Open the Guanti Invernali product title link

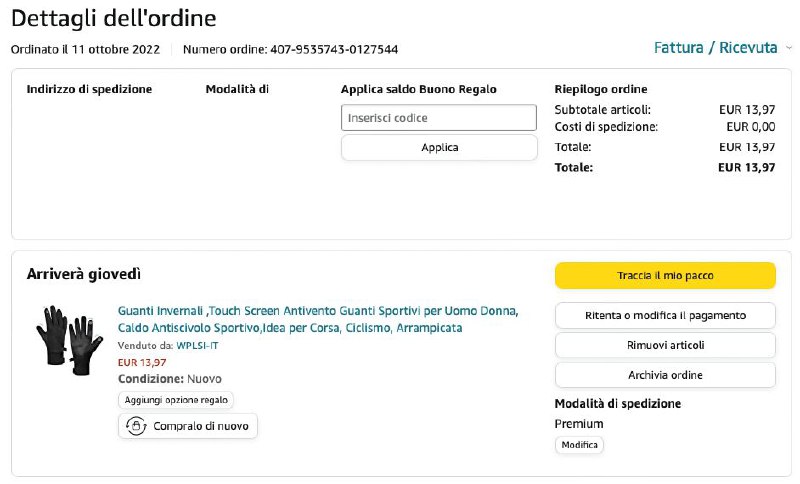318,319
